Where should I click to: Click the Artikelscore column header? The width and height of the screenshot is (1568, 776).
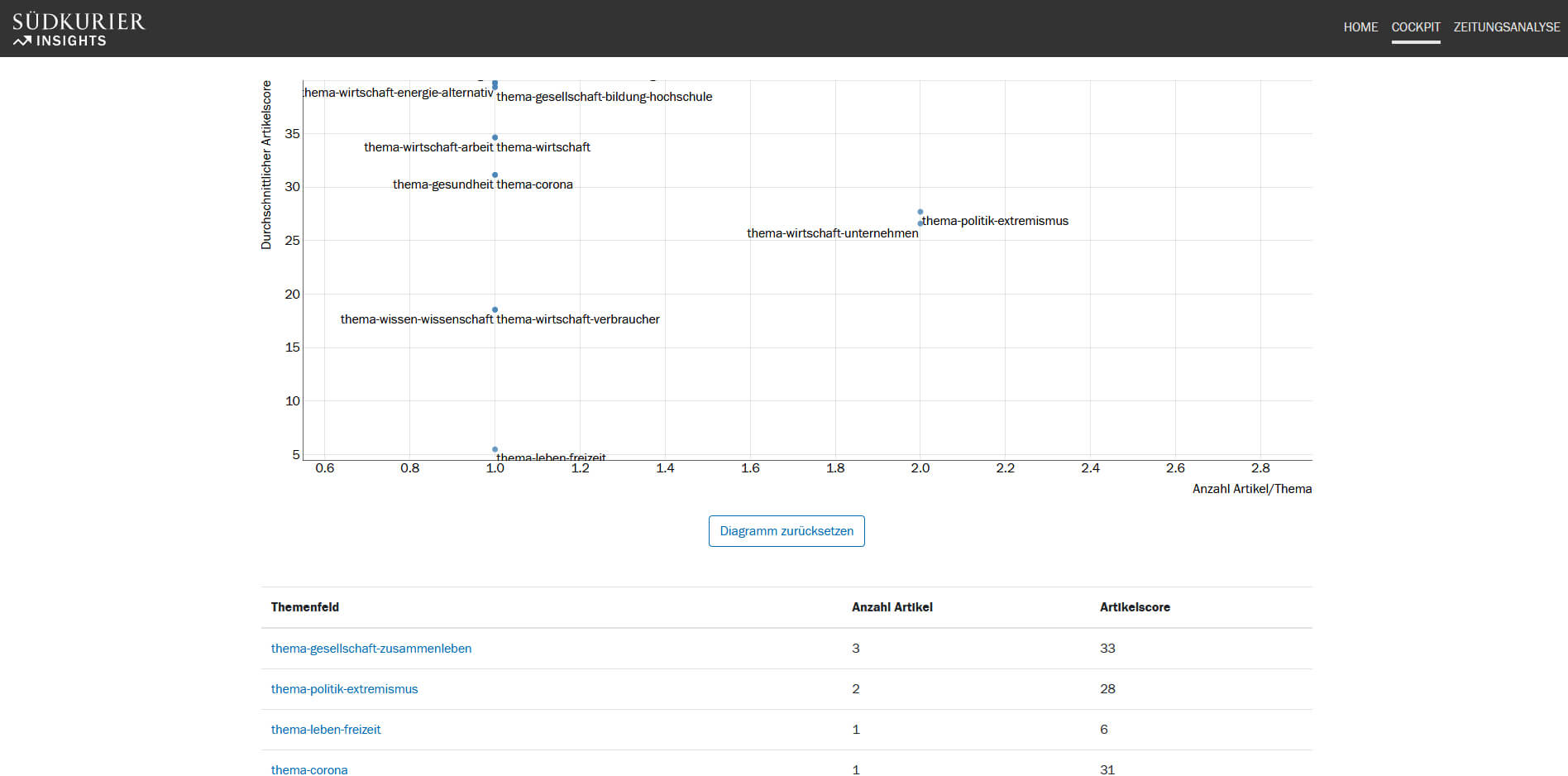[x=1135, y=607]
